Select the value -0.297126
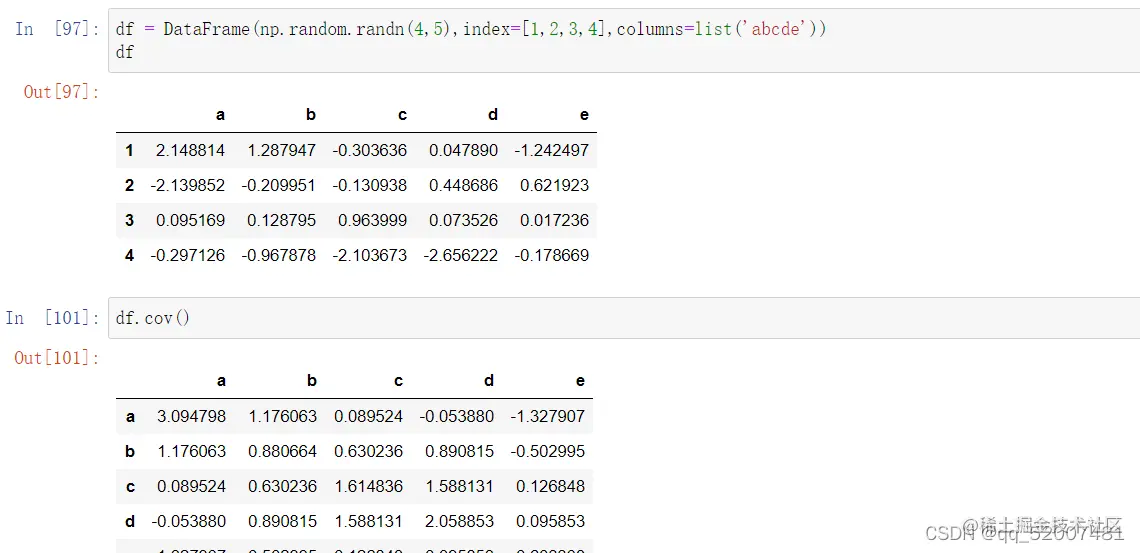Viewport: 1140px width, 553px height. (x=188, y=255)
